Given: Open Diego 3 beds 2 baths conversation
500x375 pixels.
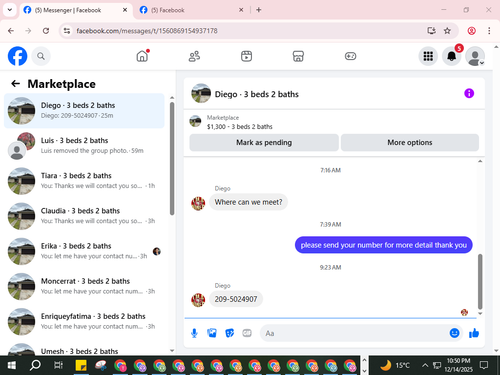Looking at the screenshot, I should (x=84, y=111).
